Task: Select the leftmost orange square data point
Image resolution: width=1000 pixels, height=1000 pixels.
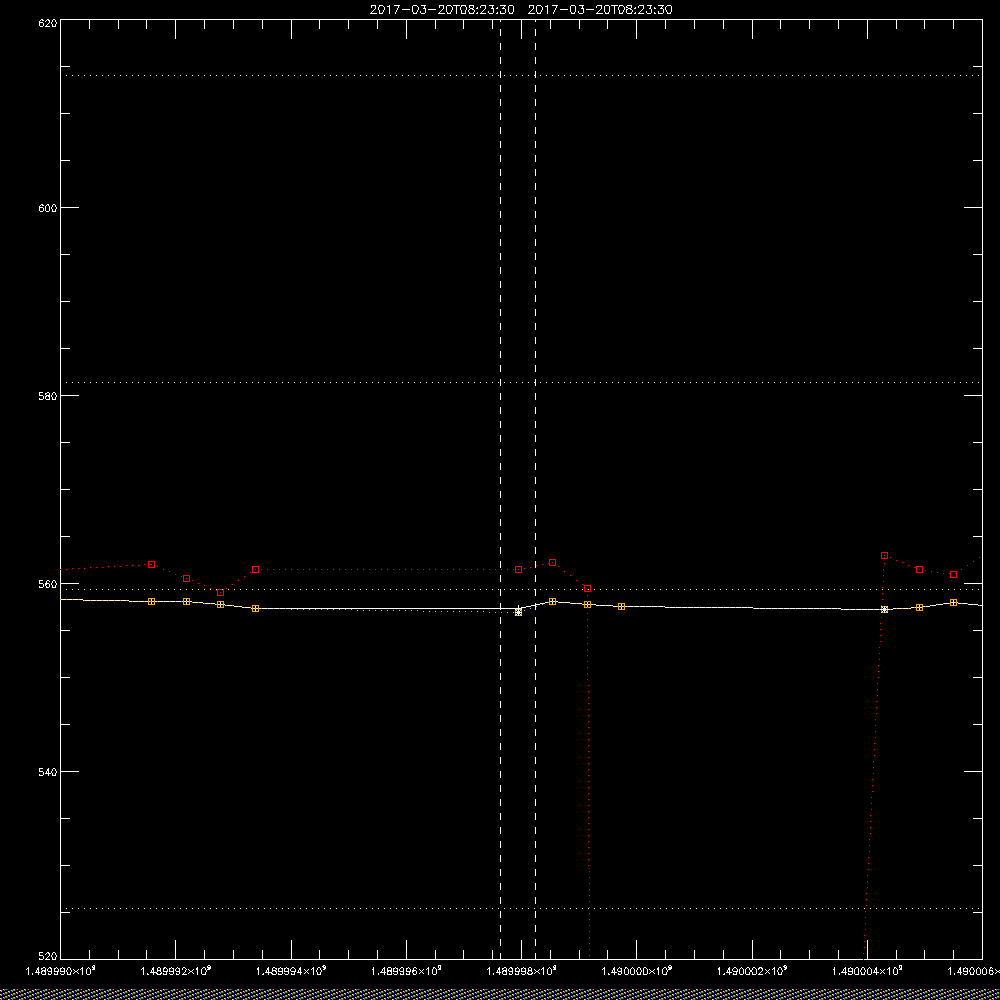Action: [x=151, y=601]
